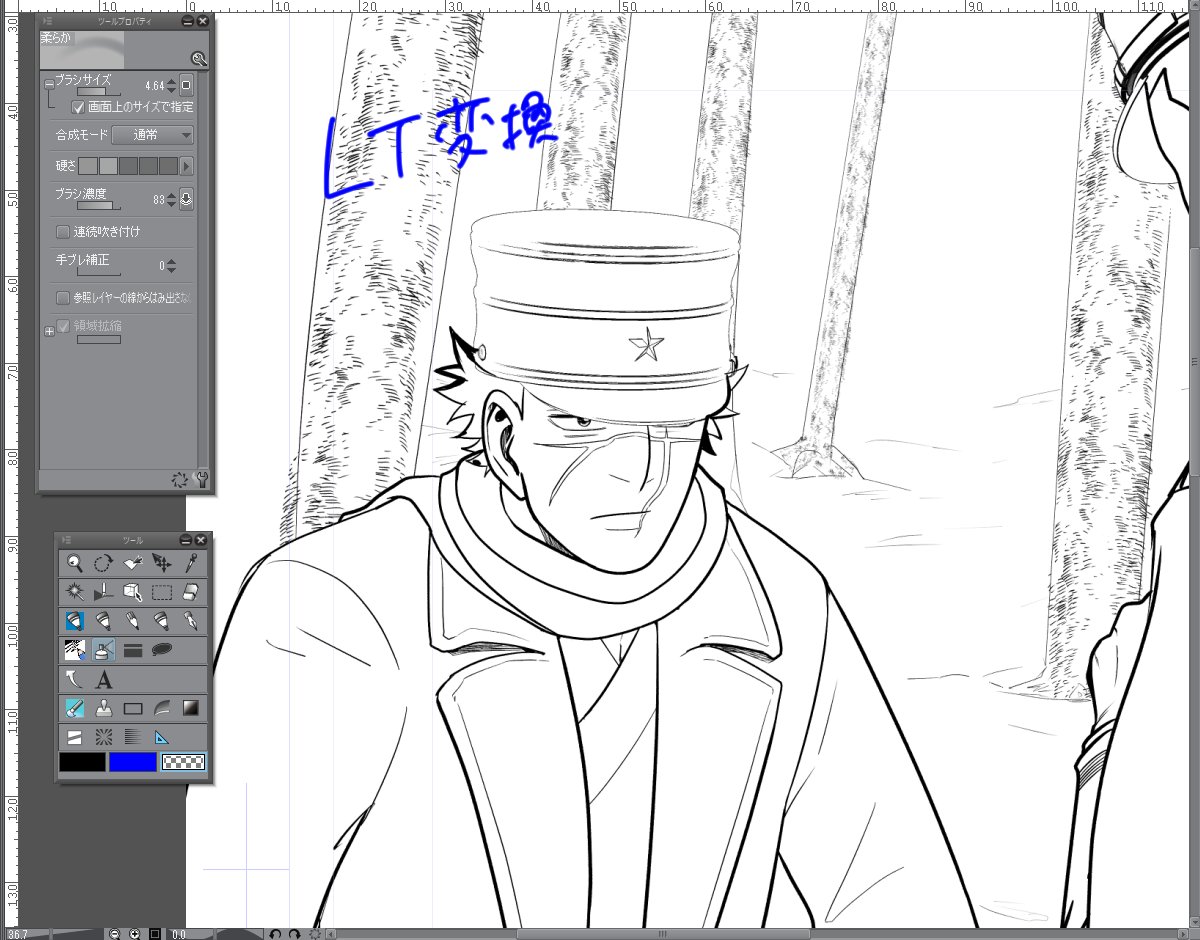Image resolution: width=1200 pixels, height=940 pixels.
Task: Click magnifier icon on 柔らか brush preview
Action: 198,59
